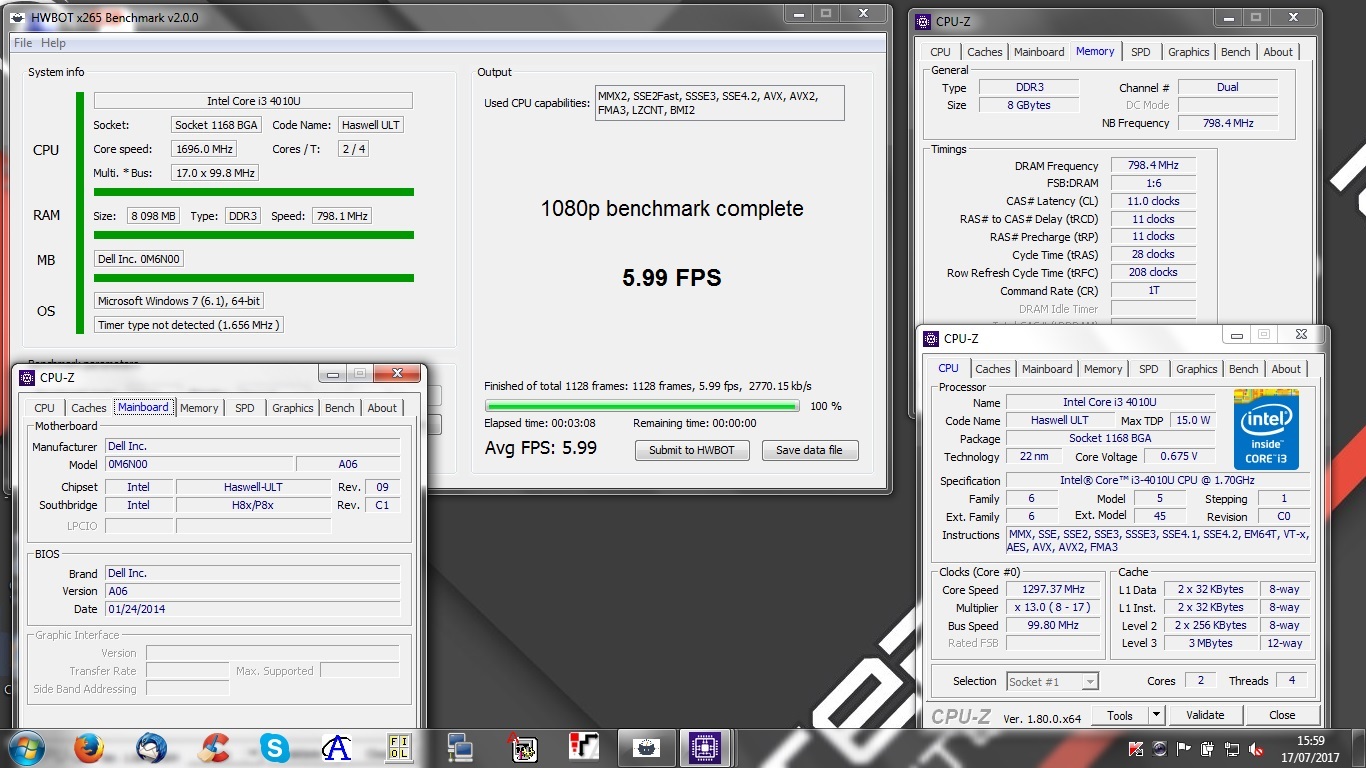1366x768 pixels.
Task: Open Mainboard tab in CPU-Z processor window
Action: coord(1047,369)
